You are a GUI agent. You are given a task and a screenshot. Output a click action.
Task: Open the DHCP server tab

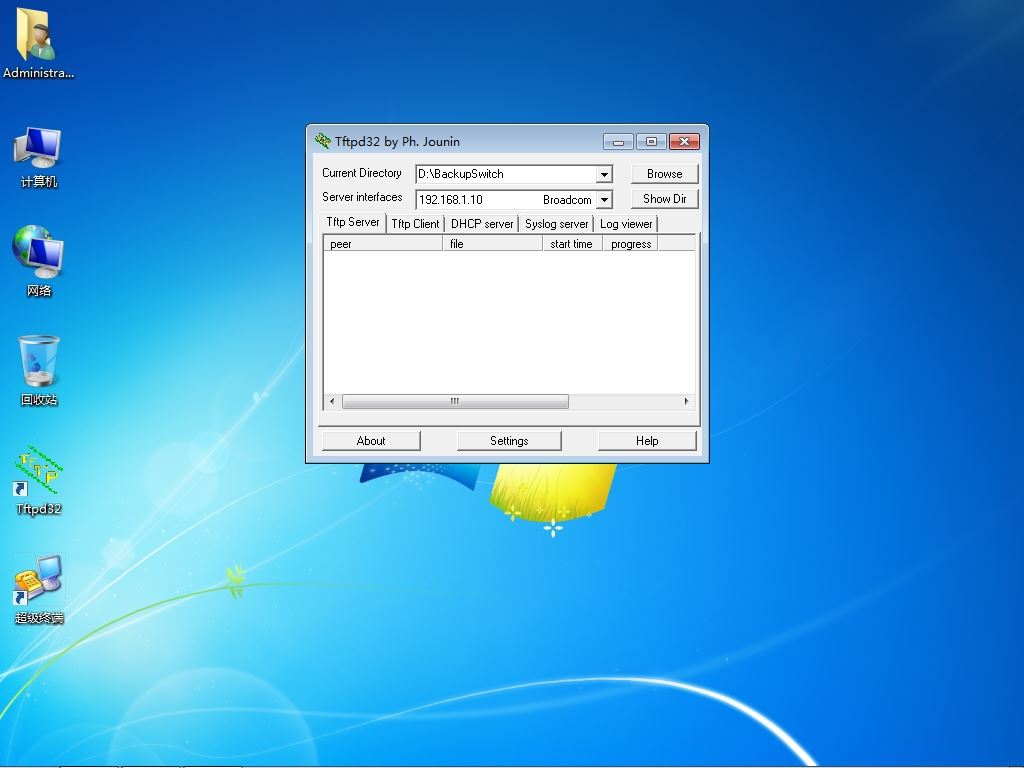tap(482, 224)
